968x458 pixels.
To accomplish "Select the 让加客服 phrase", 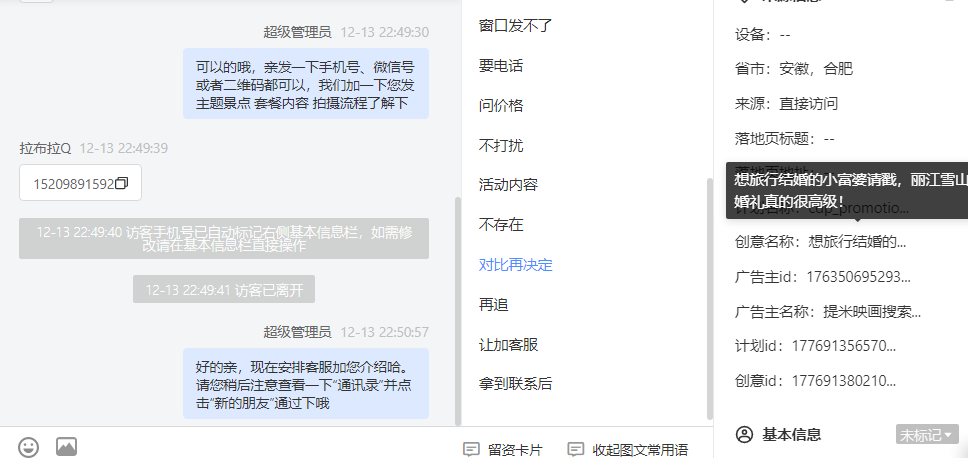I will pos(508,344).
